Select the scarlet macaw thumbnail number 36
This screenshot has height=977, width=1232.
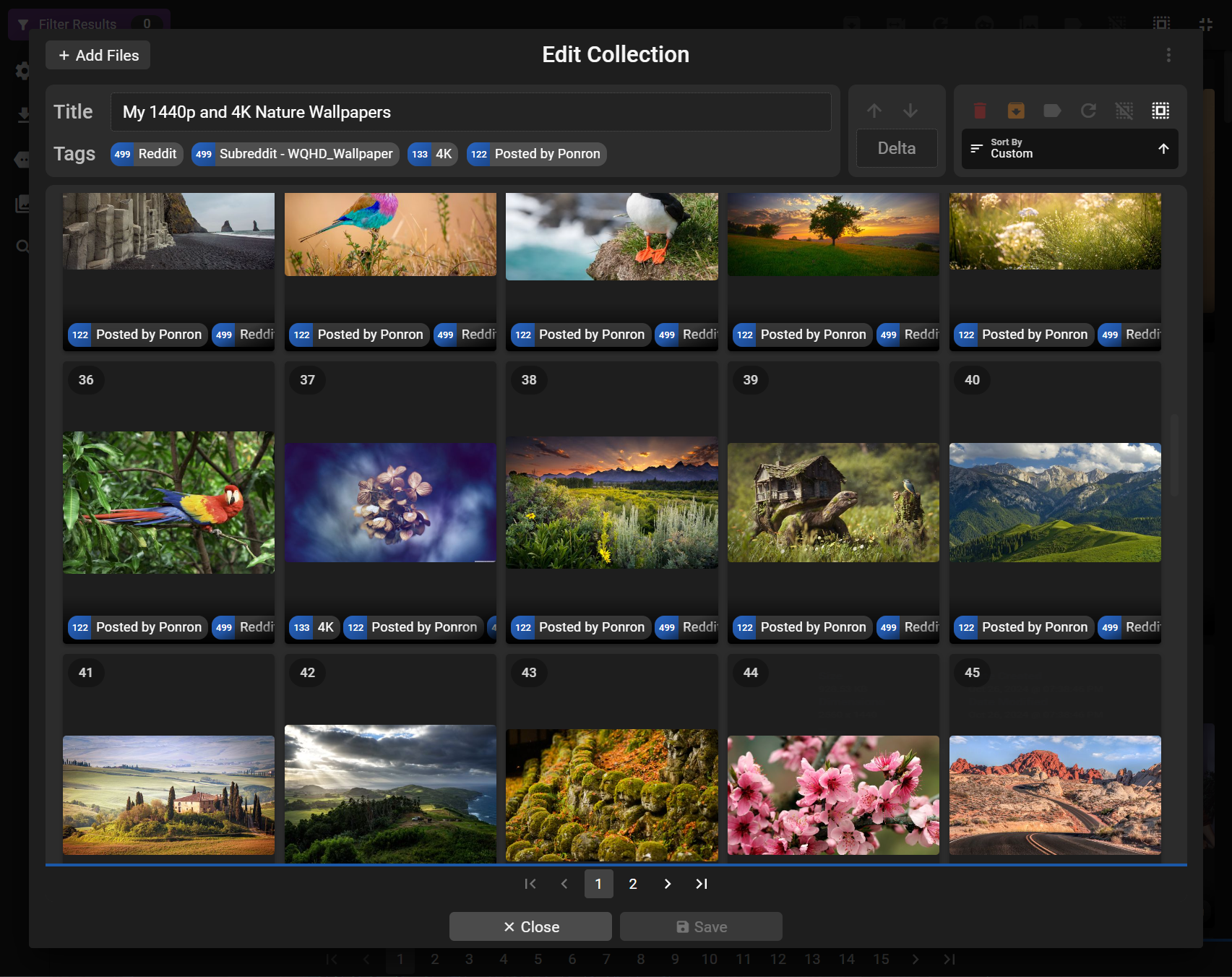168,503
